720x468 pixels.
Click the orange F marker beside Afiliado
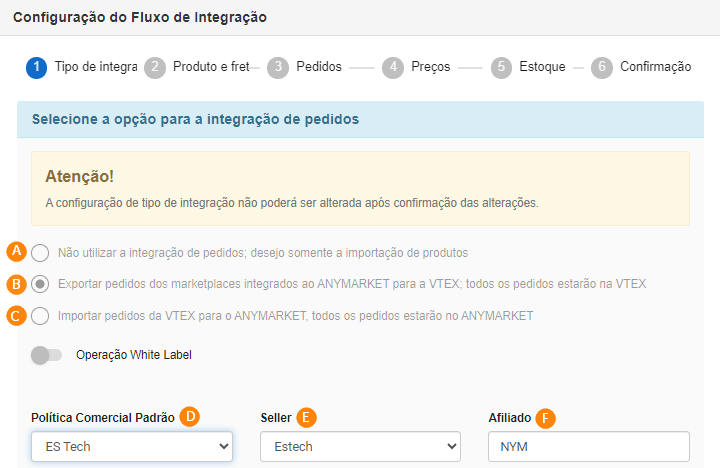coord(545,417)
